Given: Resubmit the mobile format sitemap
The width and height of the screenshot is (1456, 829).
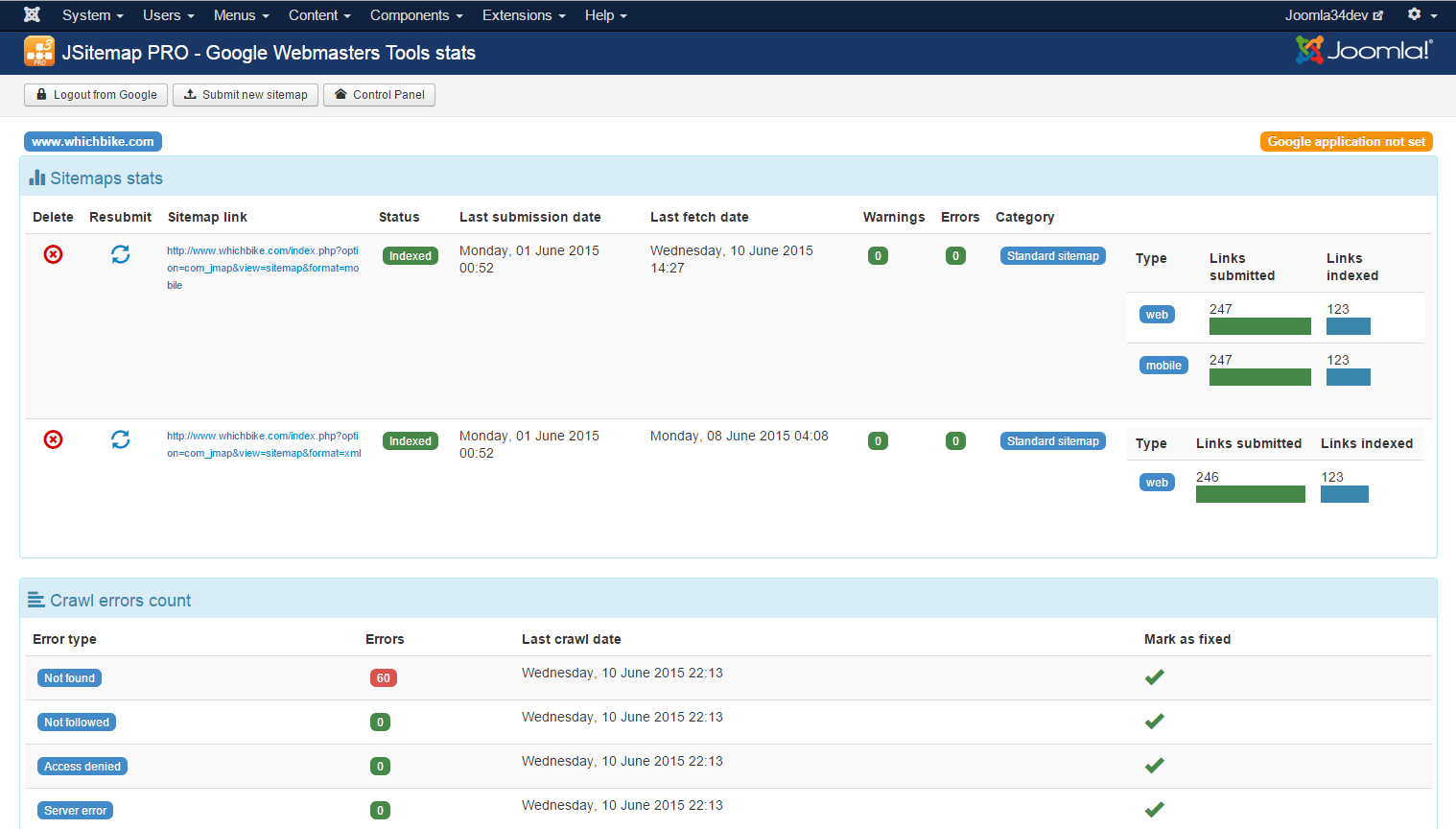Looking at the screenshot, I should click(120, 254).
